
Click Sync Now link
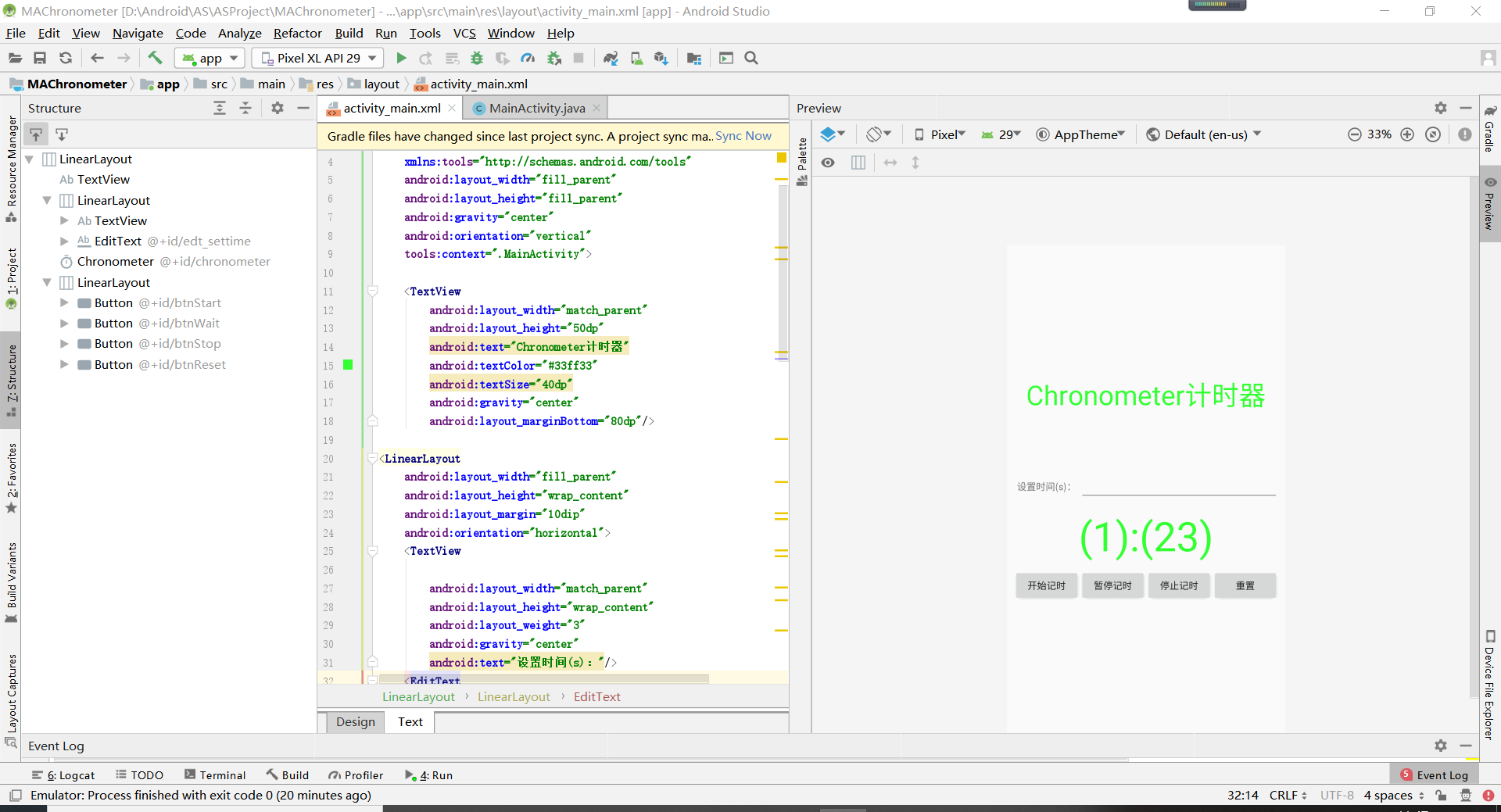pos(743,135)
